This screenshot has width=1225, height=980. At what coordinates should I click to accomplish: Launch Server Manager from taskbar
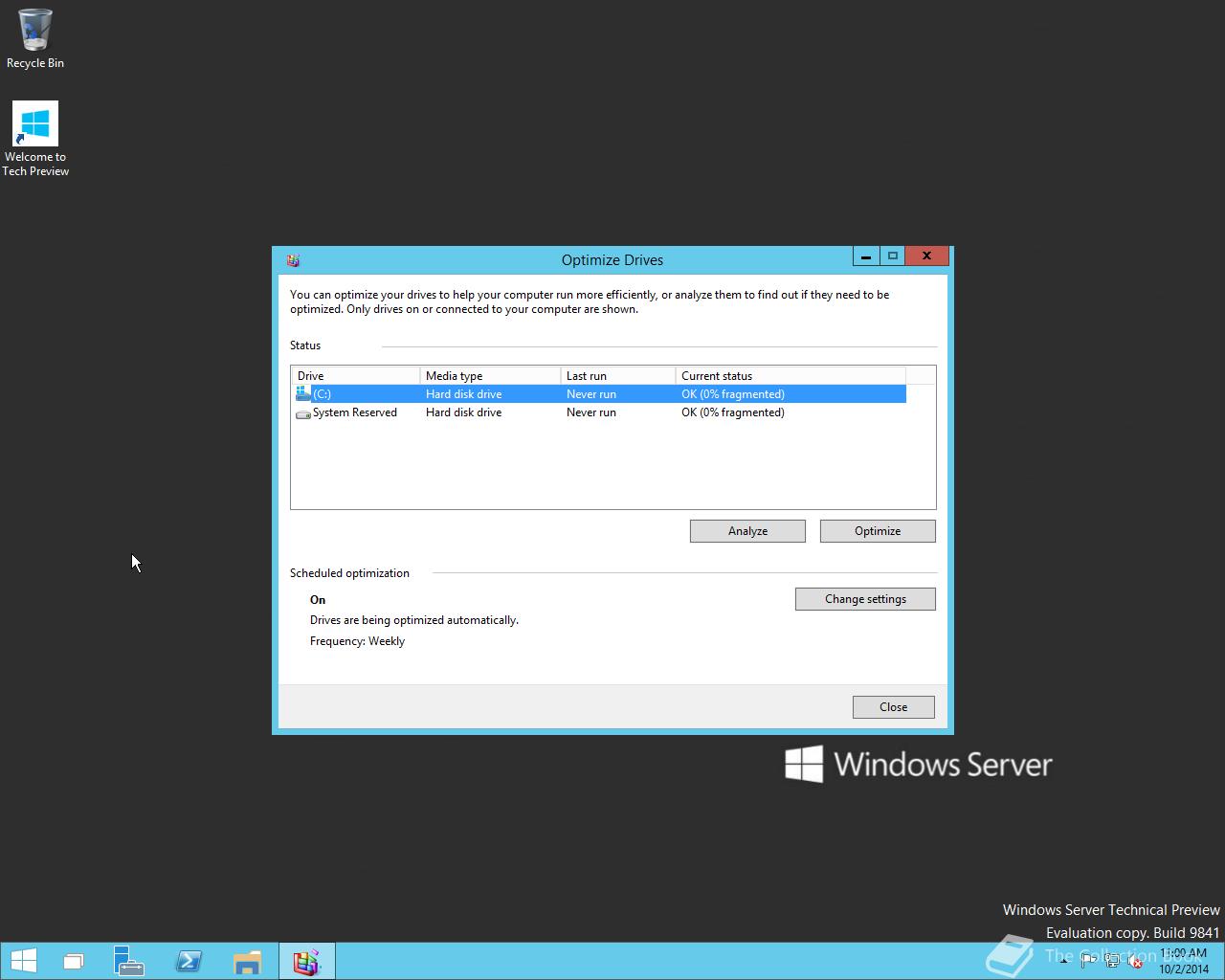click(128, 961)
